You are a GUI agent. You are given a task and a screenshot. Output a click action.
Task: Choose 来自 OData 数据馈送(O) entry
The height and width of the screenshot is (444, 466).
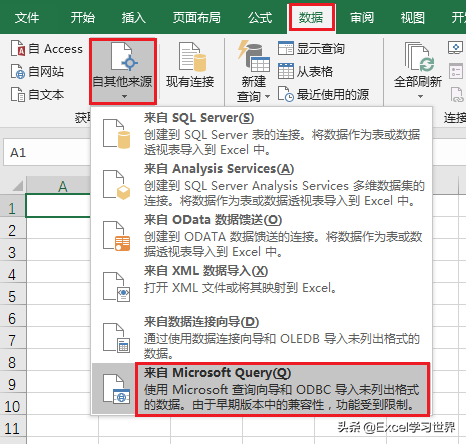point(262,236)
